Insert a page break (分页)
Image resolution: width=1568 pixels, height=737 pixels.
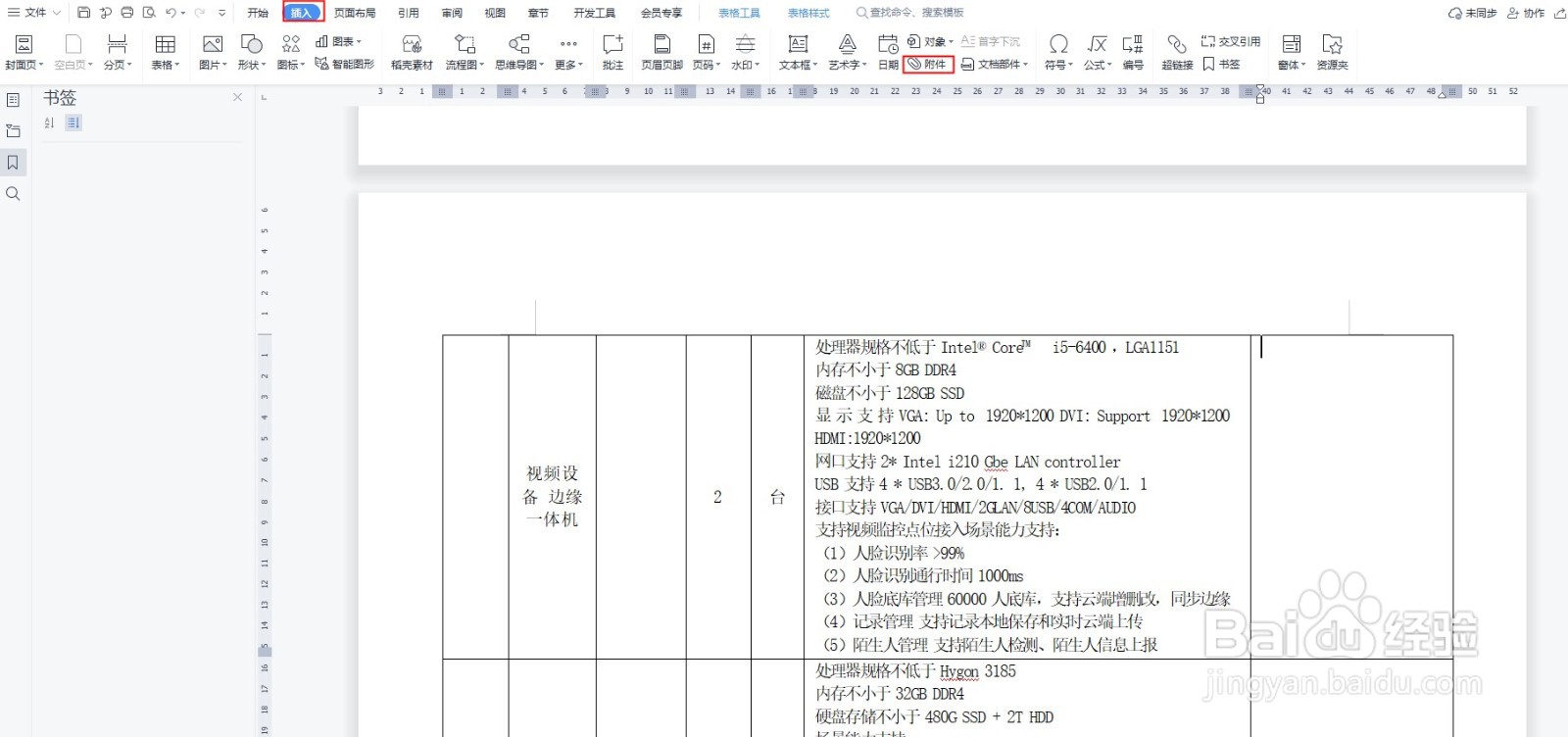[x=118, y=52]
